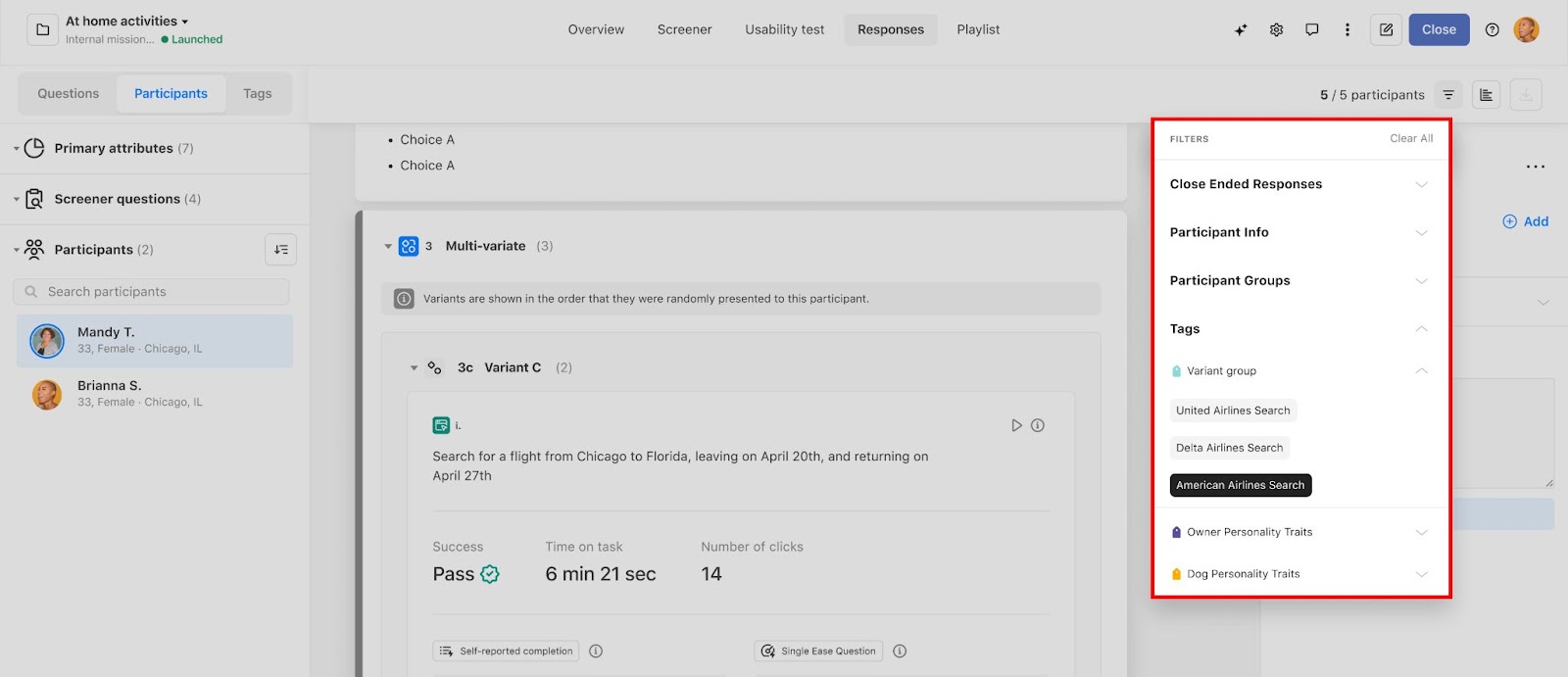This screenshot has width=1568, height=677.
Task: Play the task recording for Variant C
Action: tap(1016, 425)
